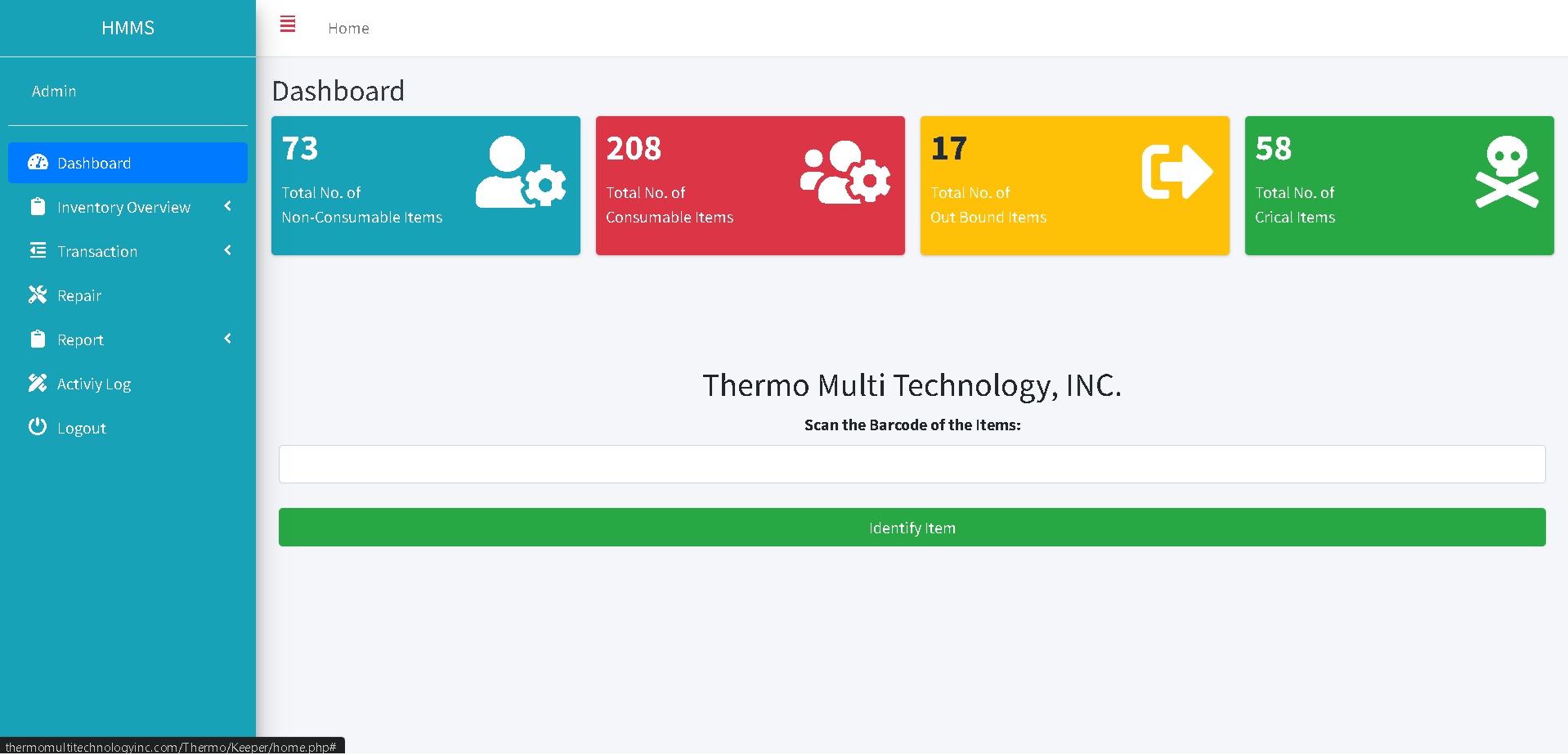Click the arrow icon on Out Bound card
This screenshot has width=1568, height=755.
(x=1176, y=172)
